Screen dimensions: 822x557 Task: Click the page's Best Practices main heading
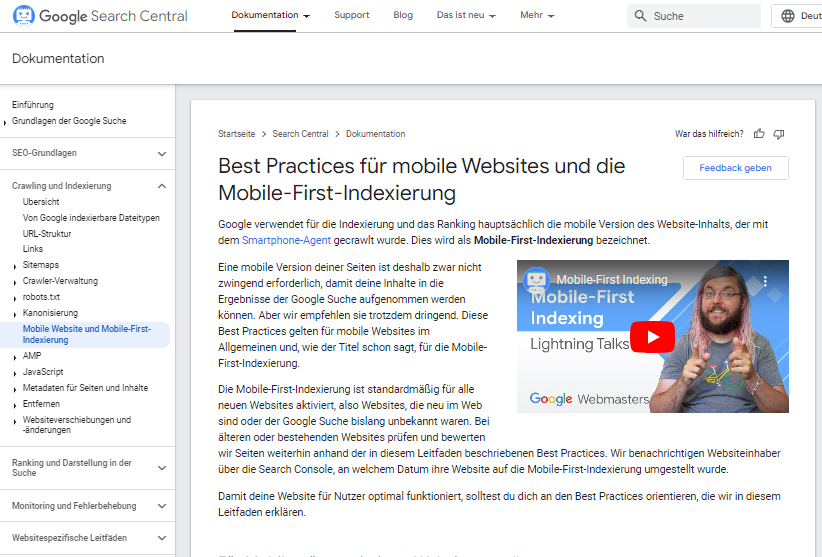(421, 179)
